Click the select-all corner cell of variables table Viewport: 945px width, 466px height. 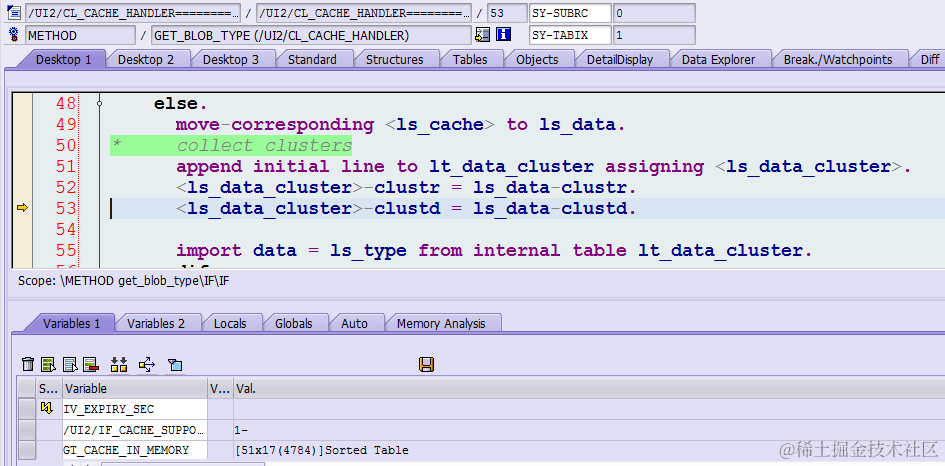point(27,389)
